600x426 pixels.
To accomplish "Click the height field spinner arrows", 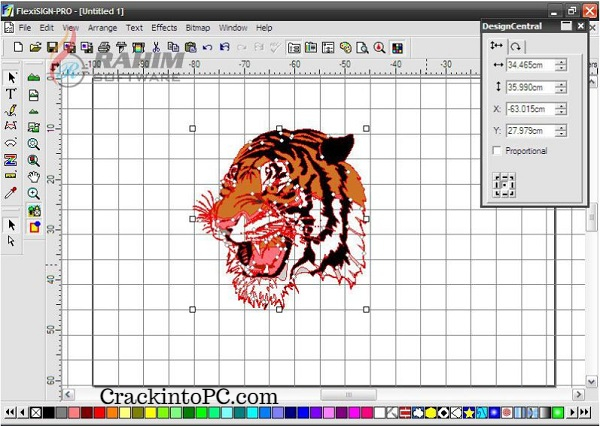I will pyautogui.click(x=561, y=87).
